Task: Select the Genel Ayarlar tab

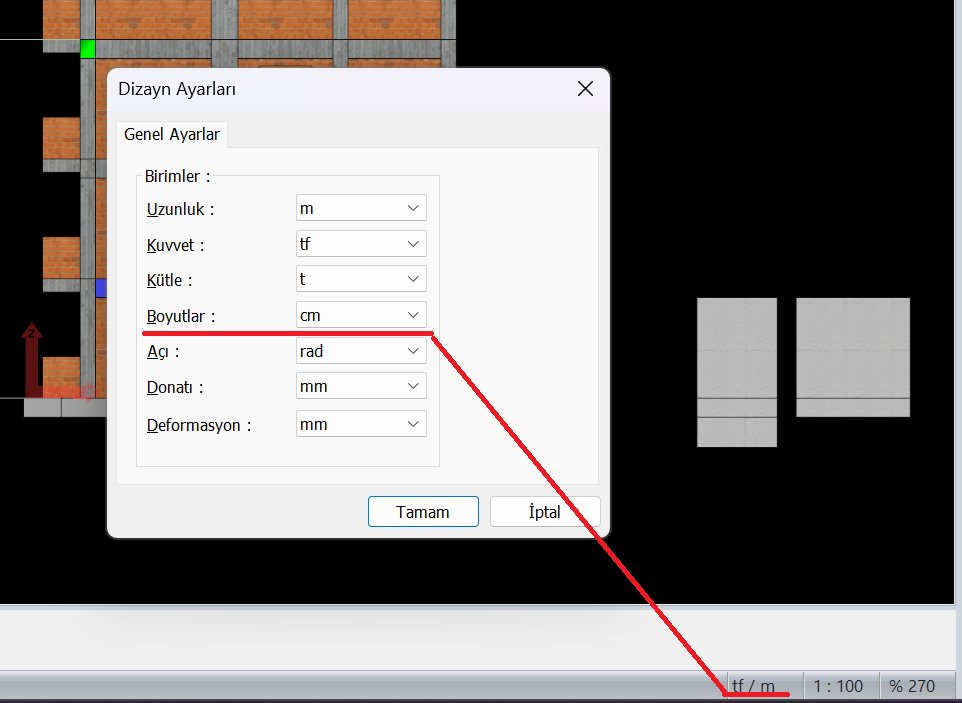Action: tap(172, 134)
